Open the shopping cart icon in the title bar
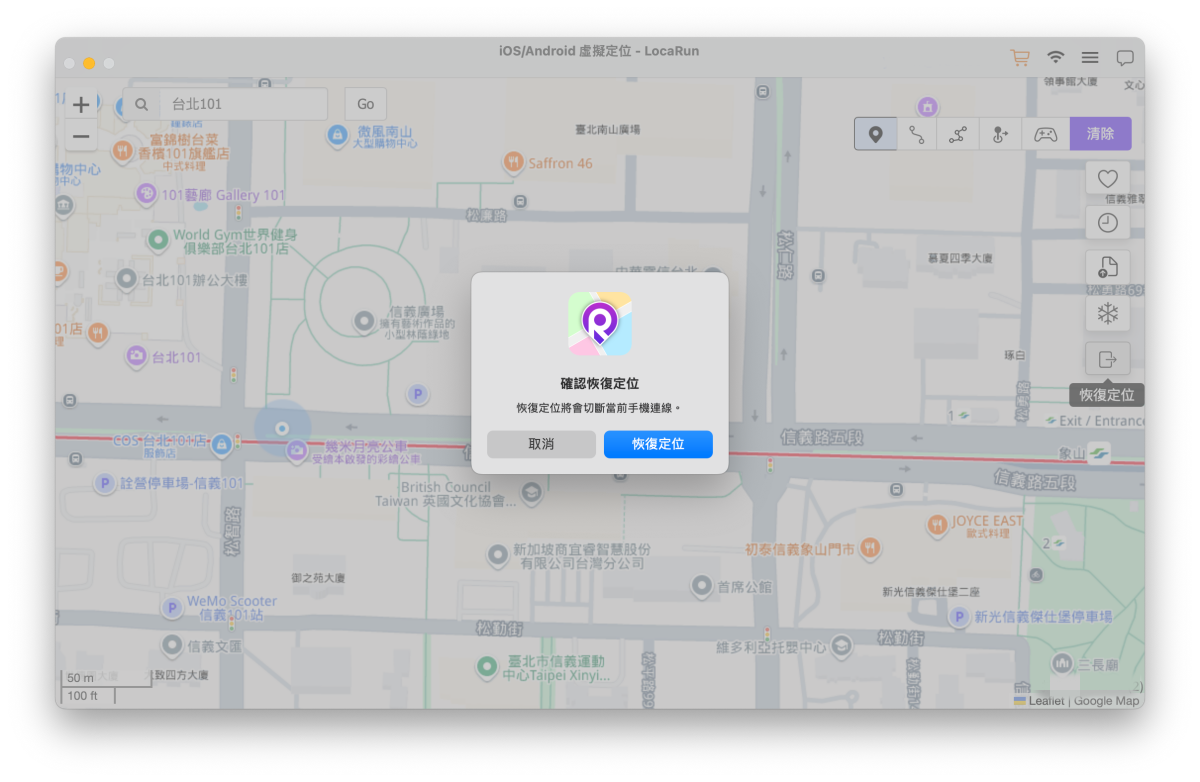The height and width of the screenshot is (782, 1200). point(1019,58)
